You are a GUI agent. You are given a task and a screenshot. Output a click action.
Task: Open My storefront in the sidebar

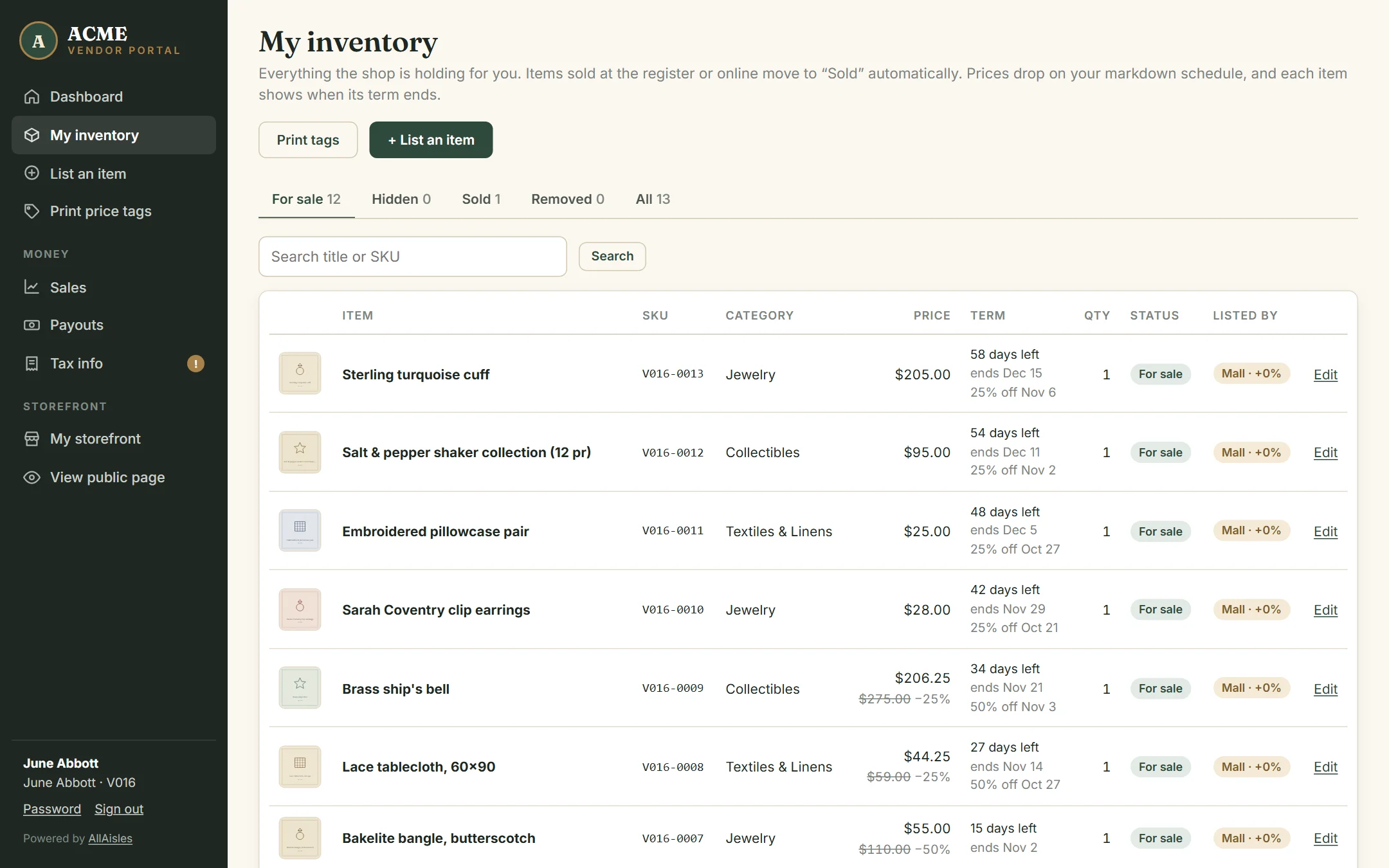point(114,439)
